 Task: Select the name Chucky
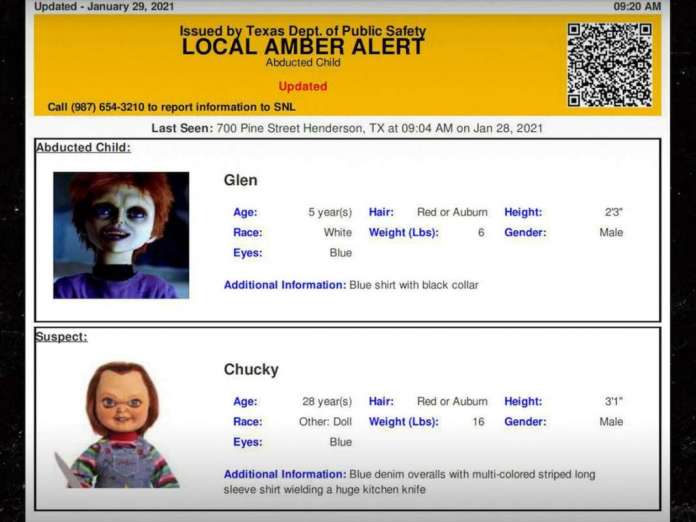point(251,369)
